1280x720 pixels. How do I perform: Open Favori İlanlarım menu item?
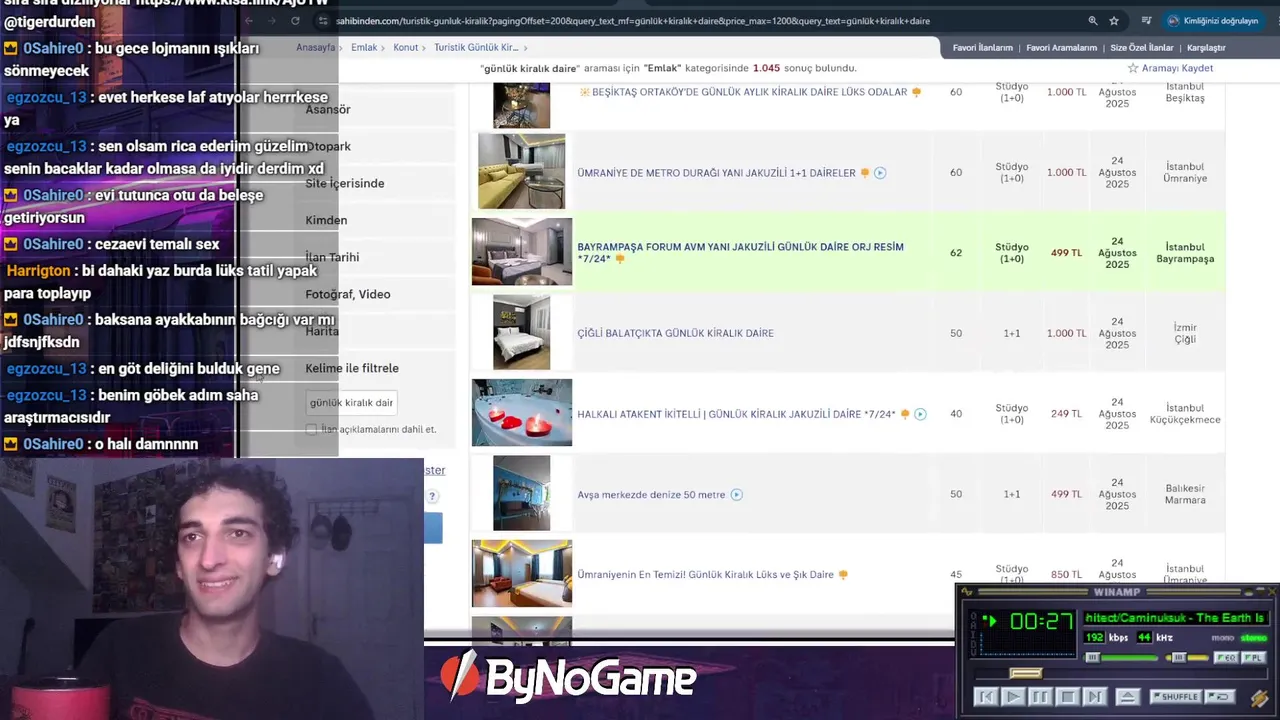pos(982,48)
